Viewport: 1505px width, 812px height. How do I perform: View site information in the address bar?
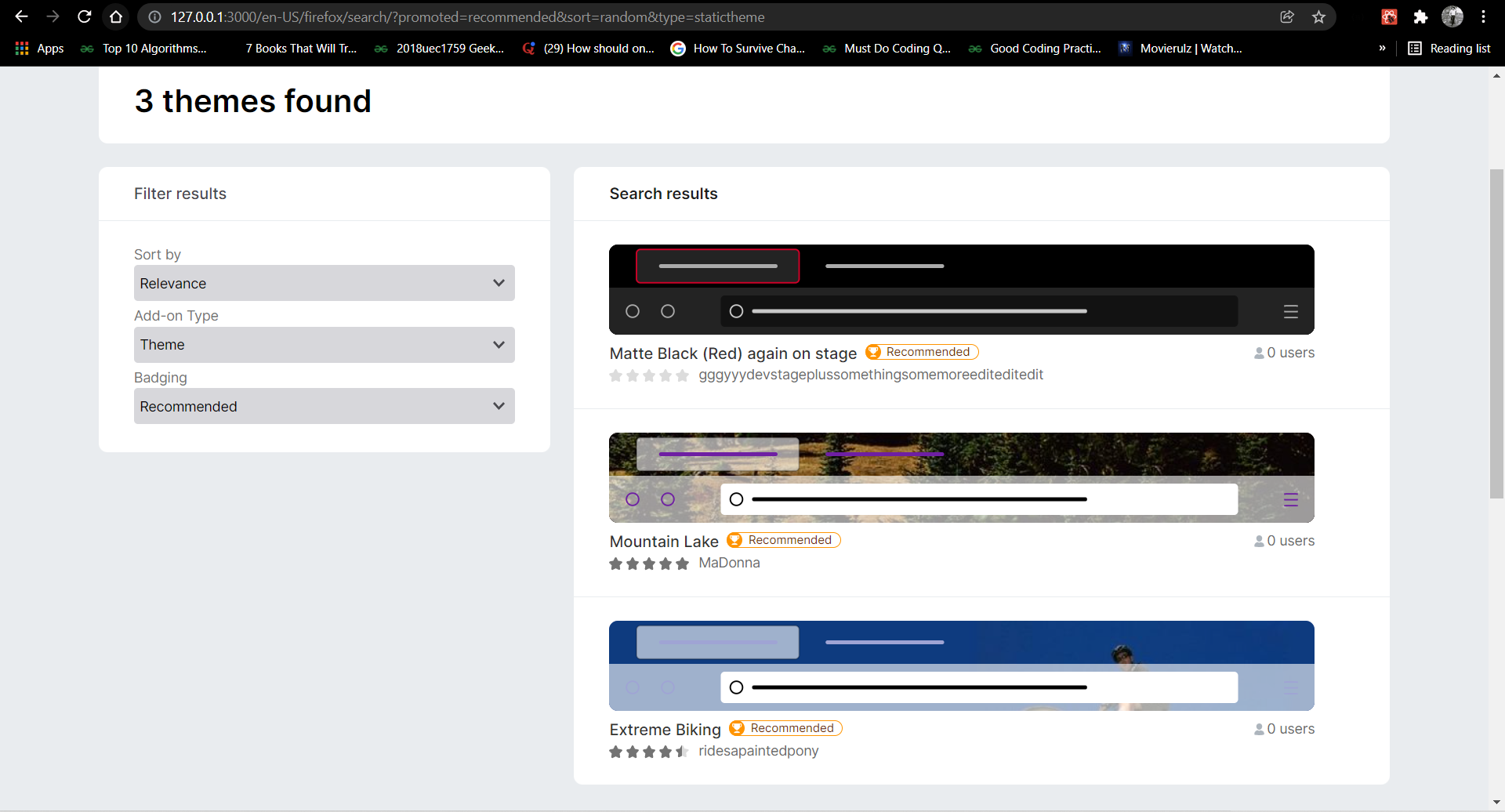pyautogui.click(x=155, y=16)
